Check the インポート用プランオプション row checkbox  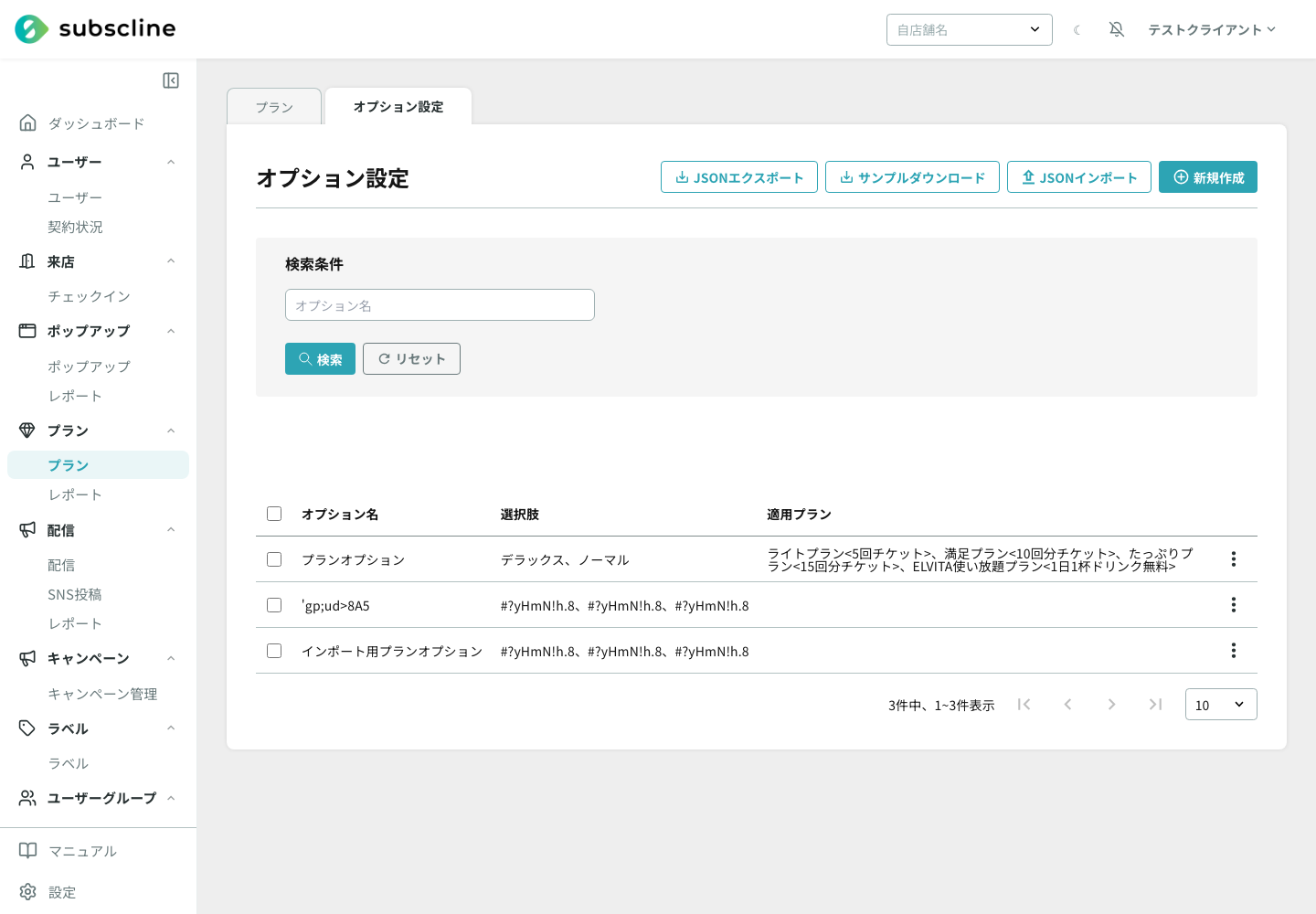(274, 651)
